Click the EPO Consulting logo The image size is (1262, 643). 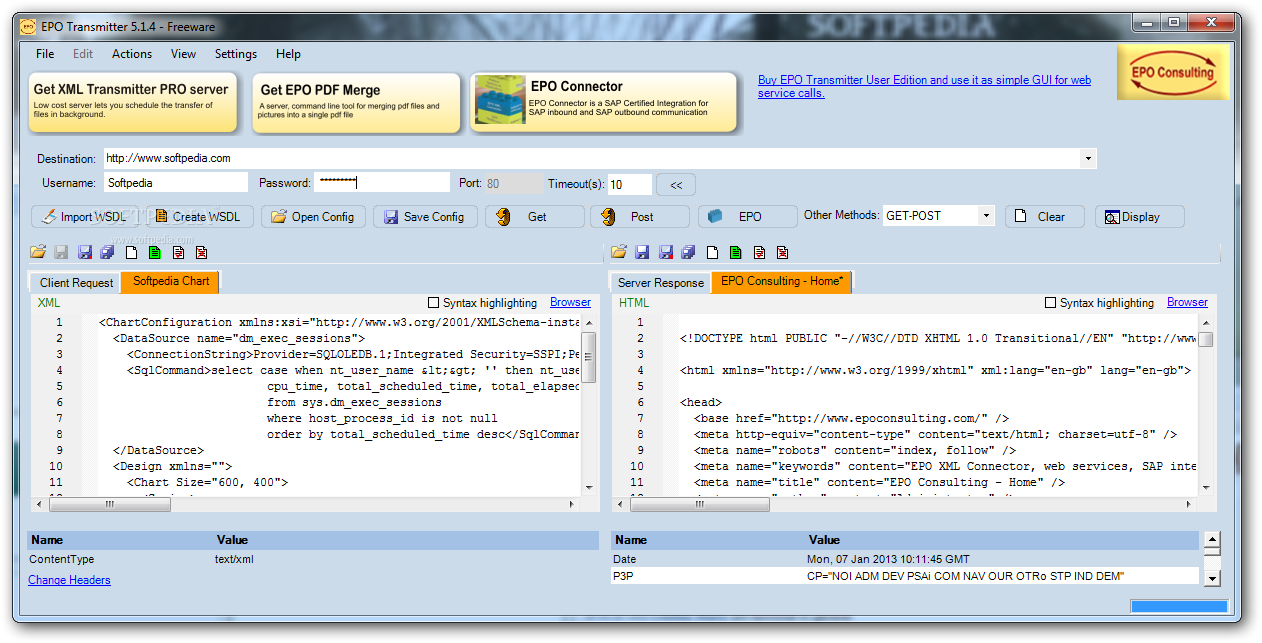(1173, 71)
